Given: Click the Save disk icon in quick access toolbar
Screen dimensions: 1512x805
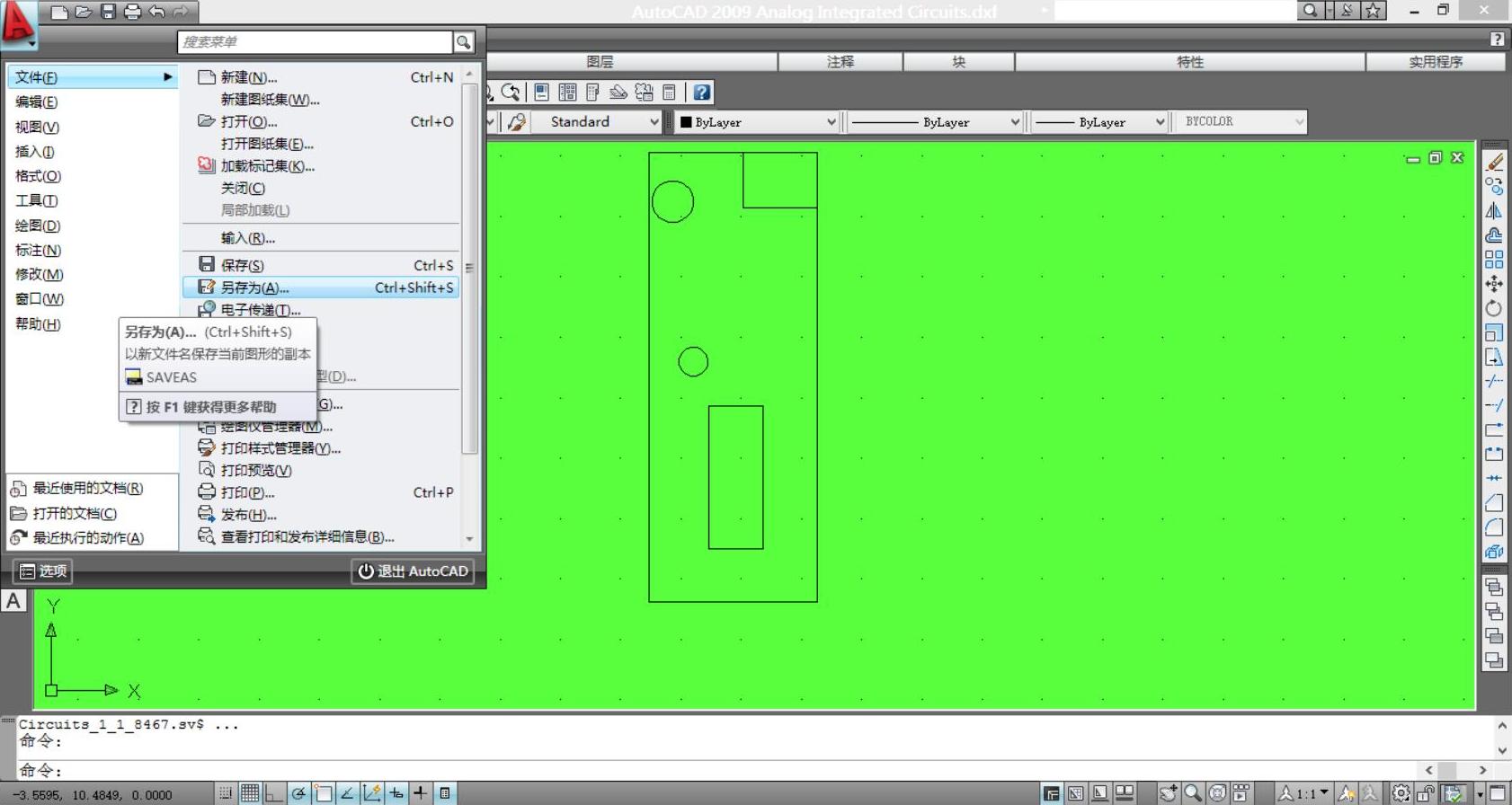Looking at the screenshot, I should [x=108, y=12].
